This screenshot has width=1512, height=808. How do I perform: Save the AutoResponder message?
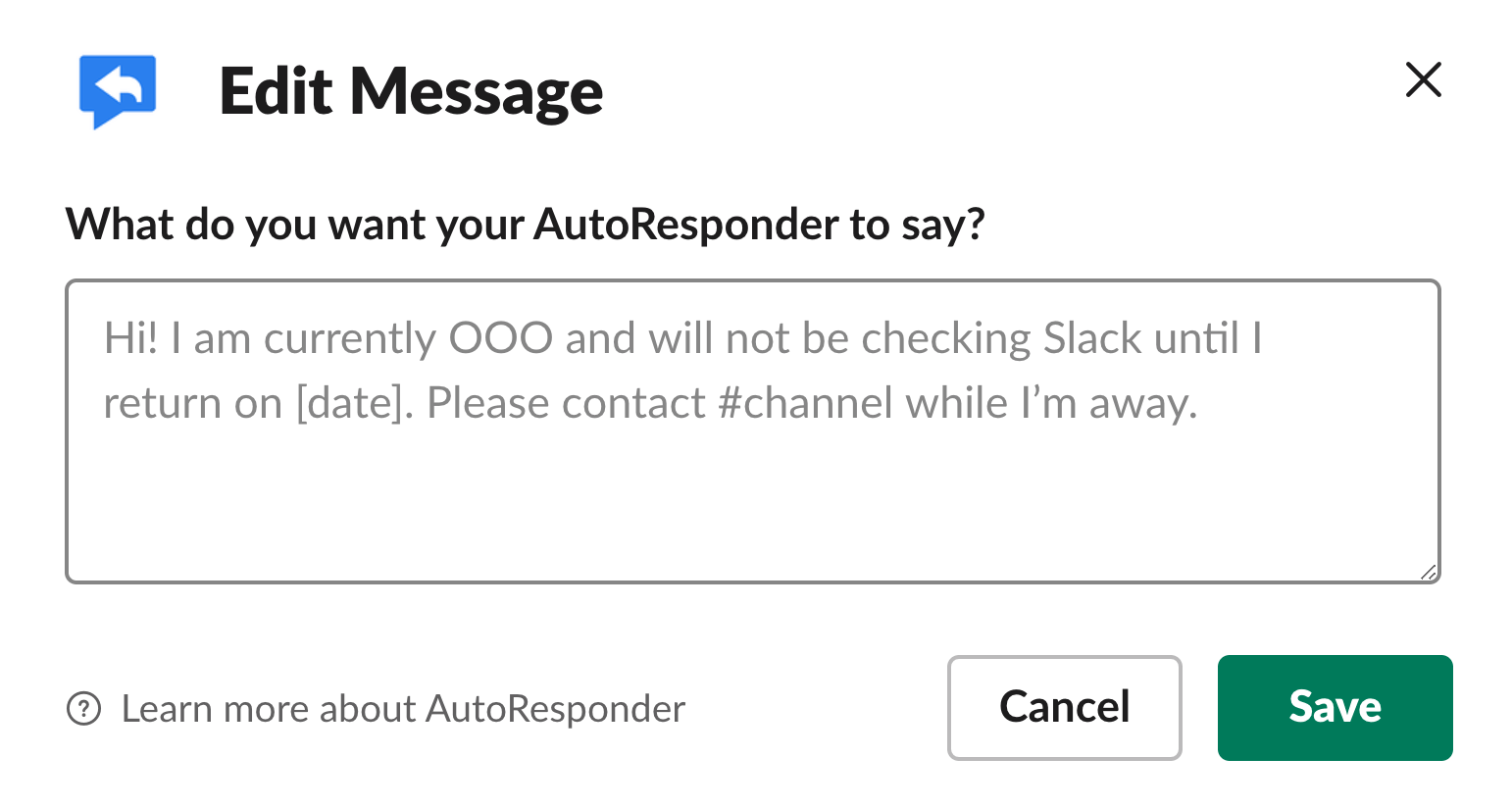point(1335,708)
